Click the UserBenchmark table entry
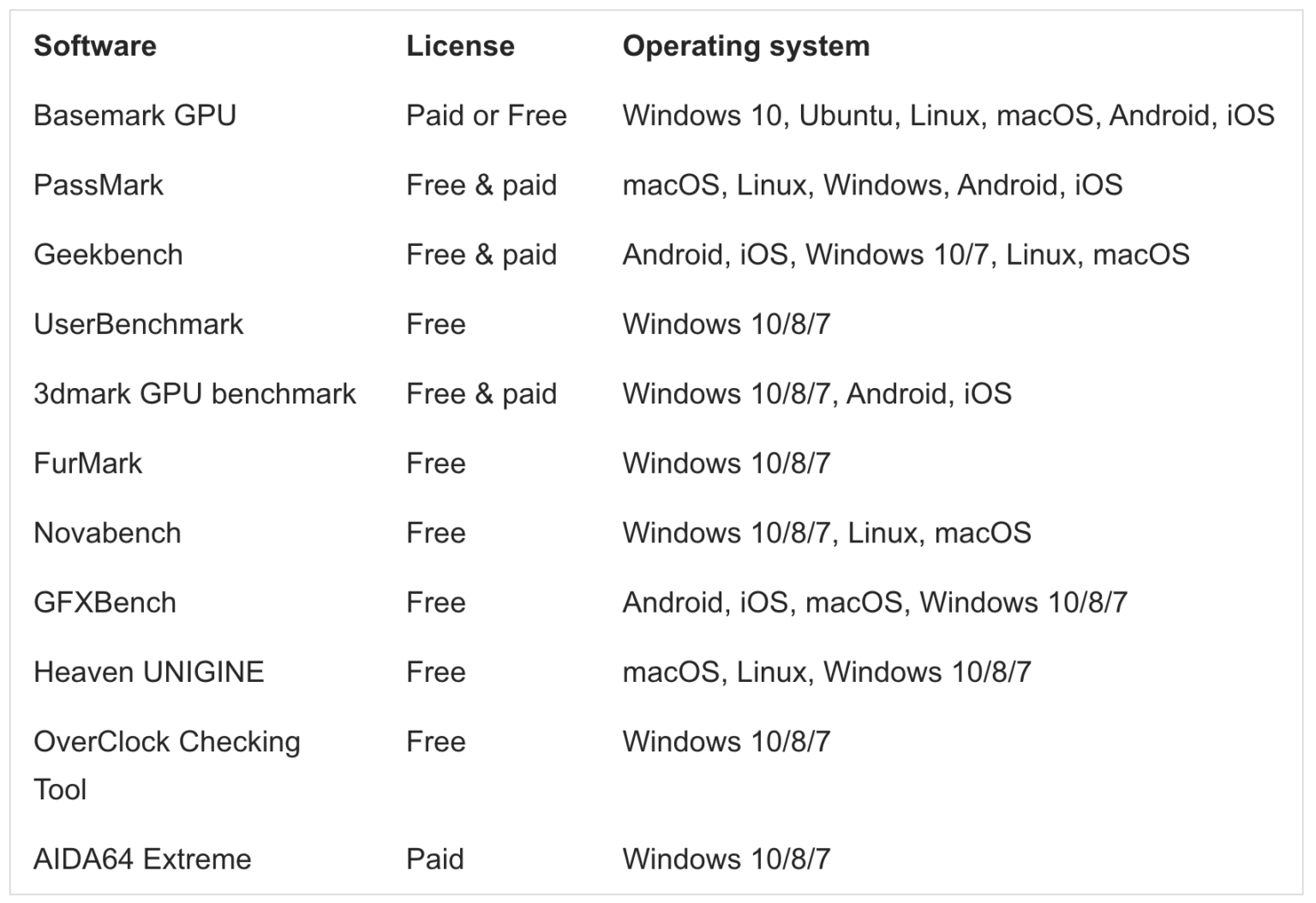Viewport: 1316px width, 903px height. pyautogui.click(x=138, y=324)
